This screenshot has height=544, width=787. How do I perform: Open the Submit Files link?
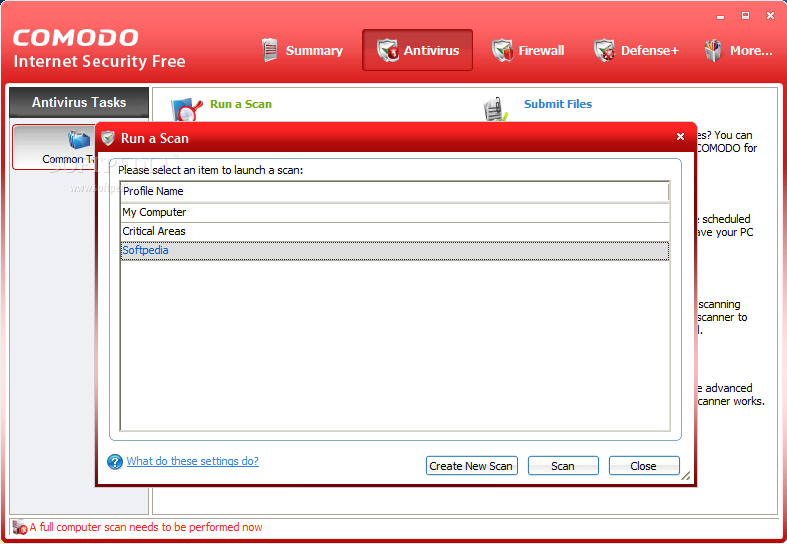(558, 104)
